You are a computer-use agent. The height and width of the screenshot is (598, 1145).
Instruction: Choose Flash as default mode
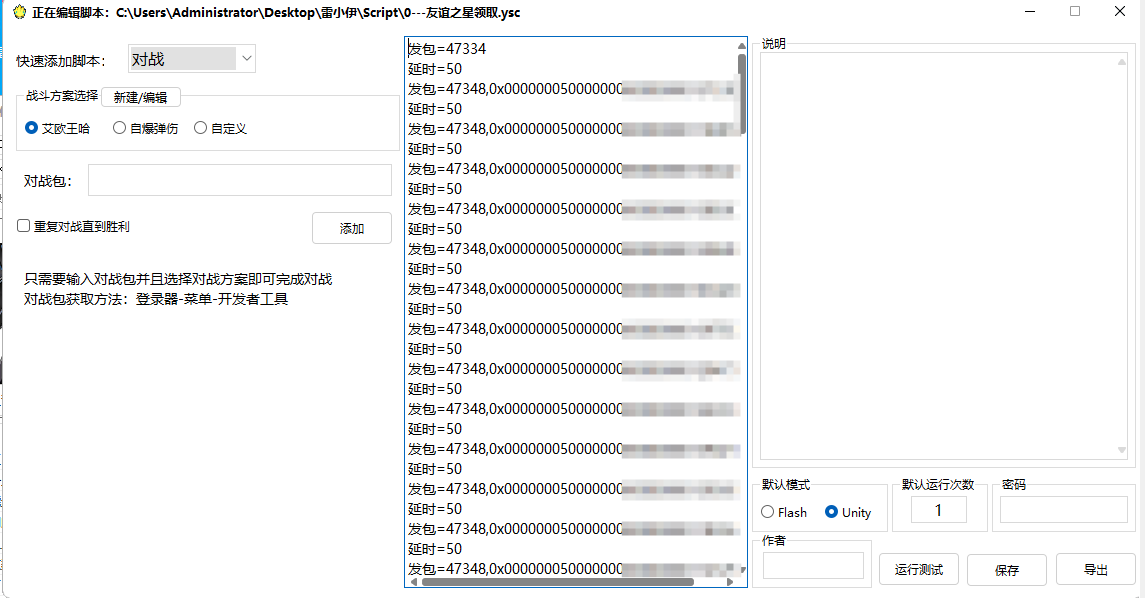point(768,512)
